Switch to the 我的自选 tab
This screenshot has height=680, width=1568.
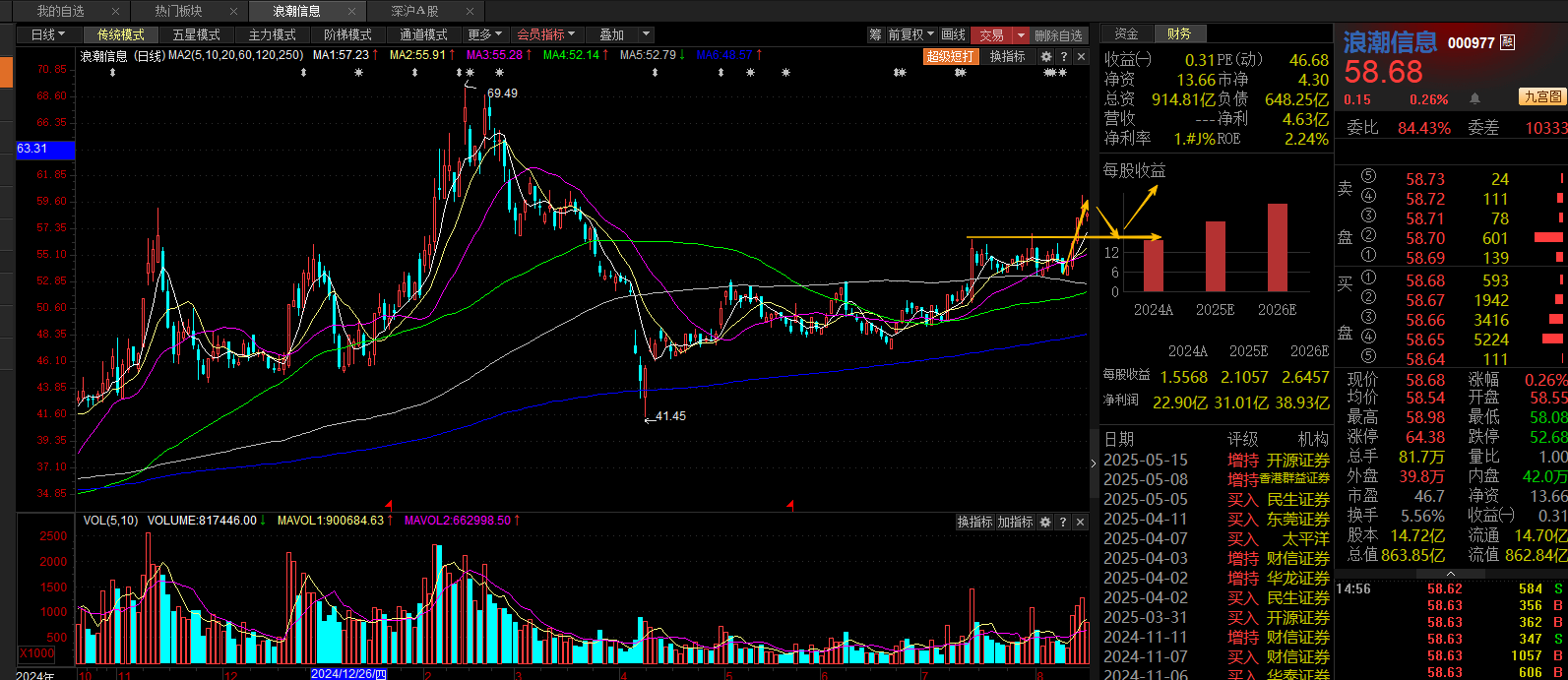(61, 12)
